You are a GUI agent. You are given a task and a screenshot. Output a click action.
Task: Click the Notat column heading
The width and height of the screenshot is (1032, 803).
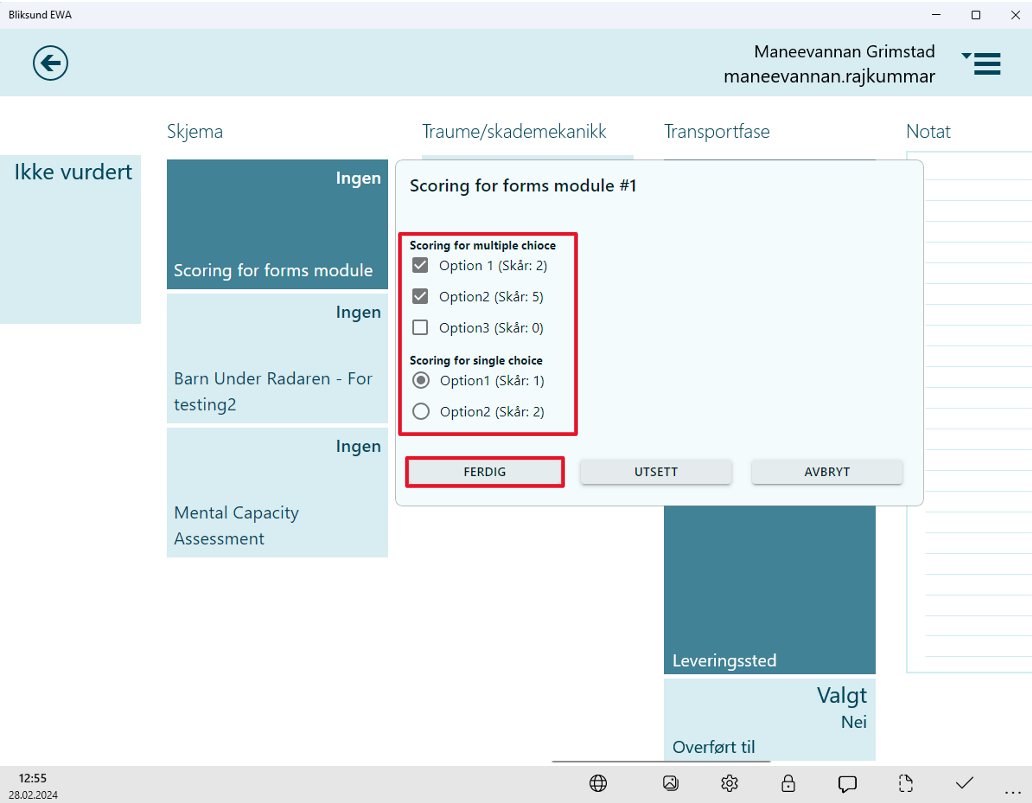click(x=928, y=132)
